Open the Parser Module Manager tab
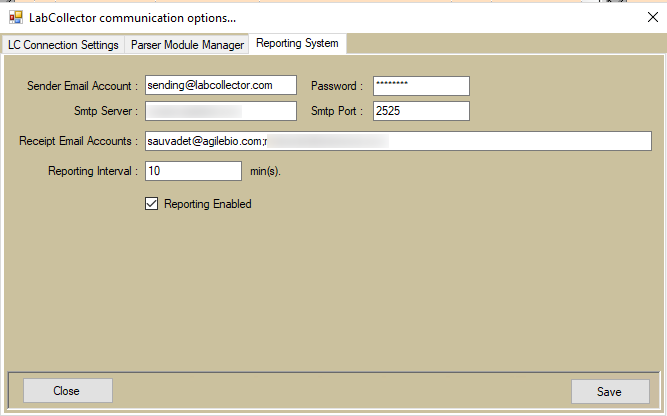Screen dimensions: 667x416 coord(187,45)
